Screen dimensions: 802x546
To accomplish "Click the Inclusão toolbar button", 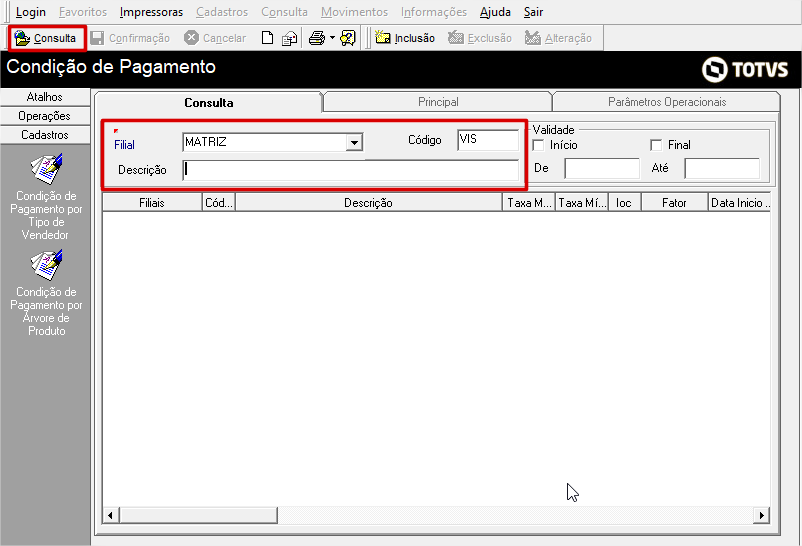I will click(405, 38).
